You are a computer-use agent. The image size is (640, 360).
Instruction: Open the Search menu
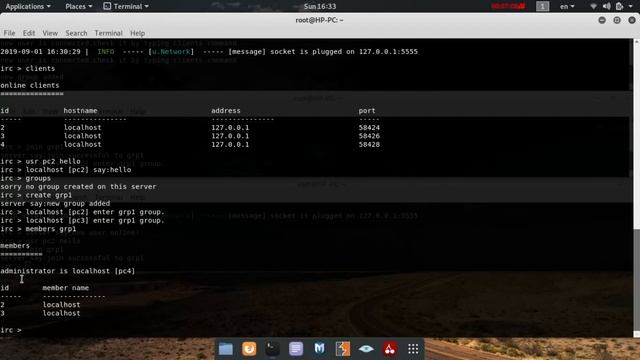point(76,33)
